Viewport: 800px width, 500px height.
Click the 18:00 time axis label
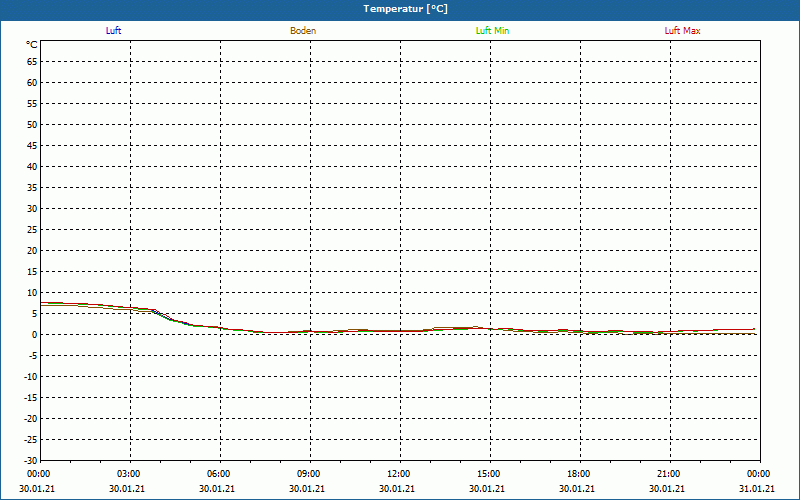[x=579, y=474]
